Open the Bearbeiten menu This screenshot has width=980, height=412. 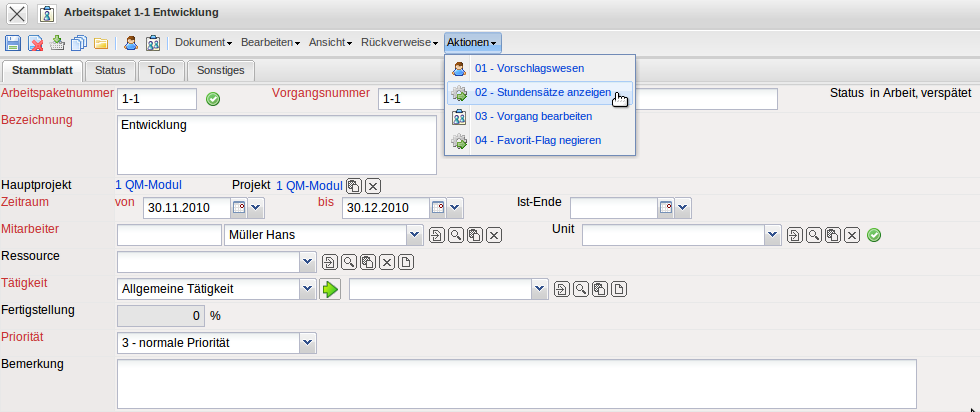click(x=270, y=43)
